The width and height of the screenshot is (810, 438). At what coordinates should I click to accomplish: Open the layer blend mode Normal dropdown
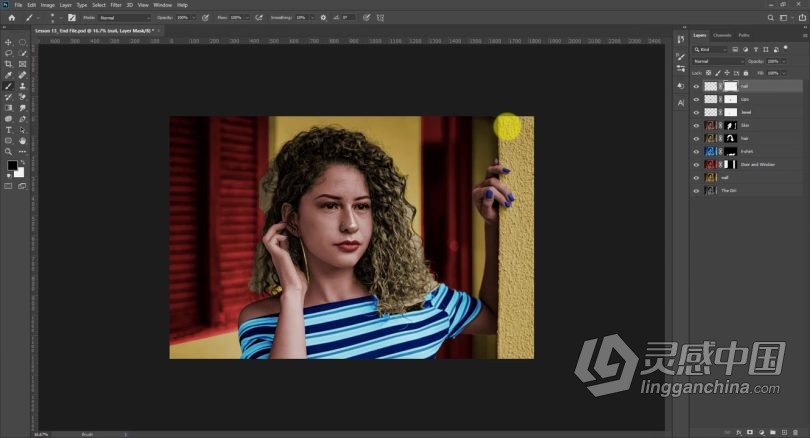(719, 61)
